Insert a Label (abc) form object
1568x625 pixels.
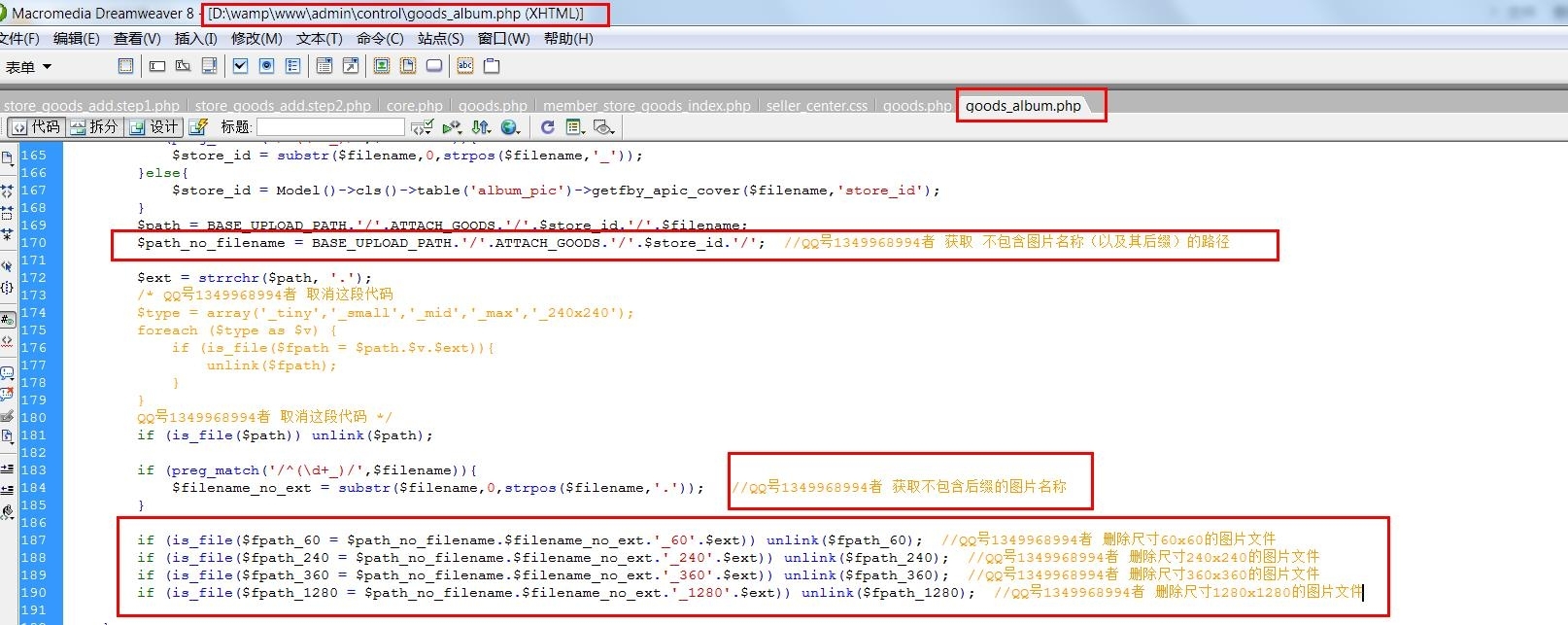465,66
